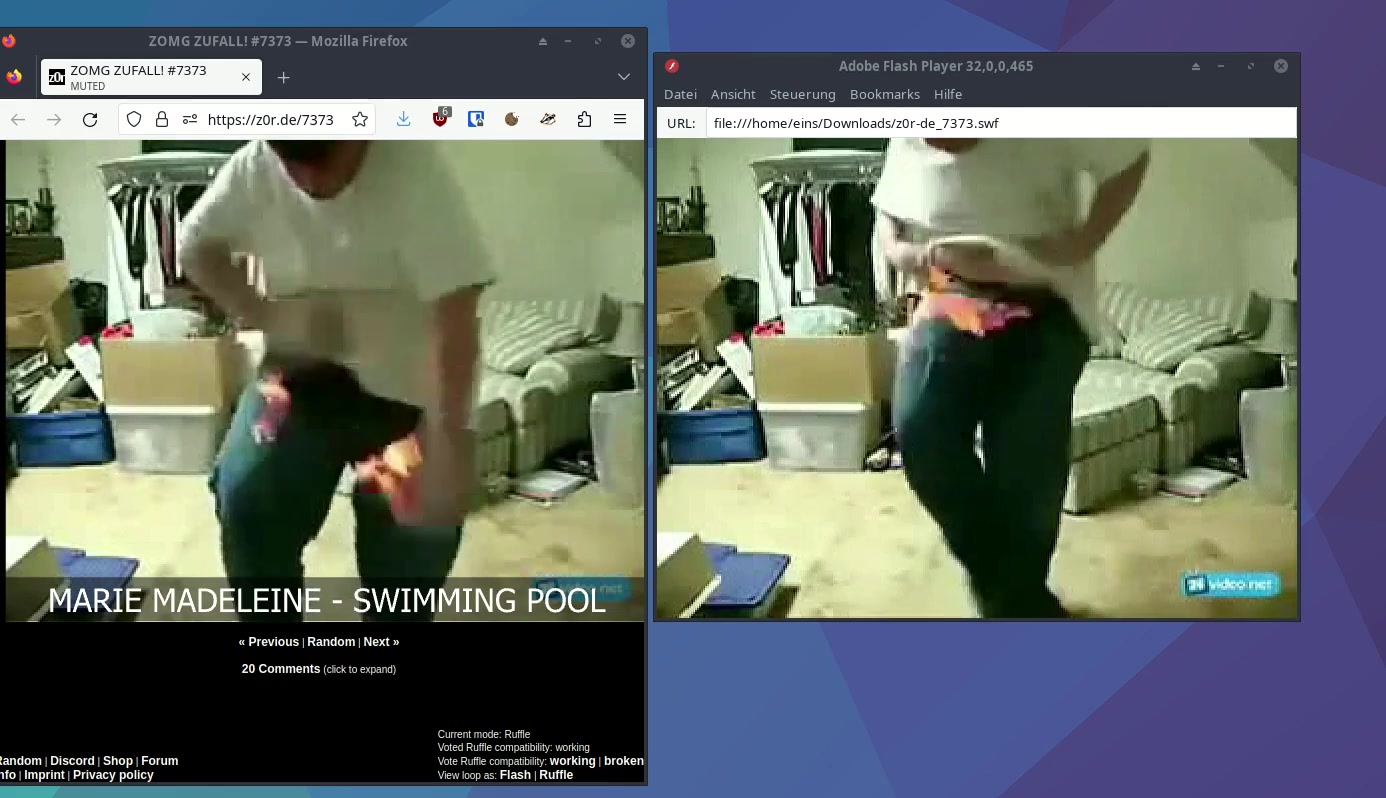Open the uBlock Origin extension popup
The image size is (1386, 798).
coord(439,119)
